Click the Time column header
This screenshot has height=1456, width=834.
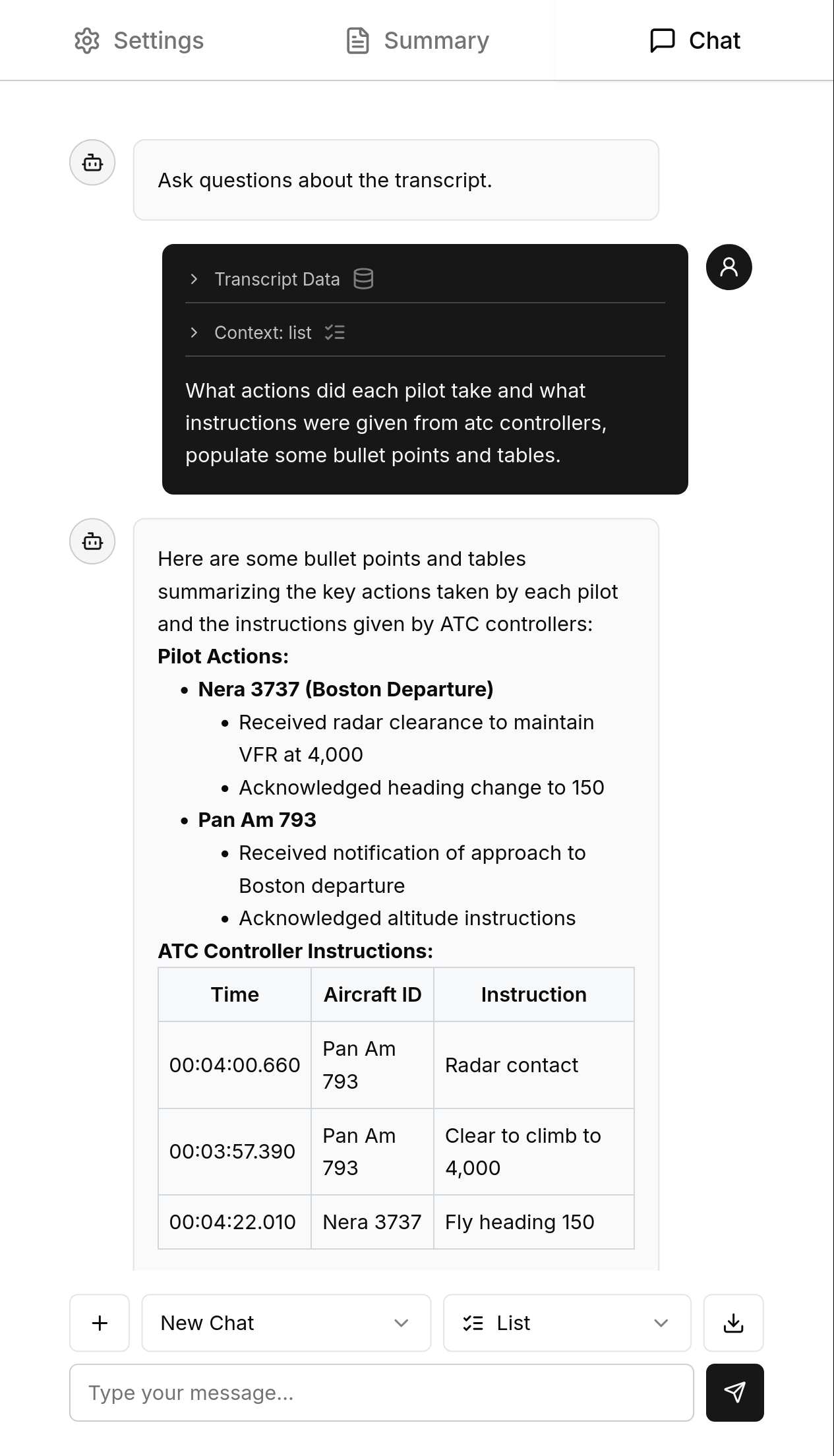(x=235, y=994)
